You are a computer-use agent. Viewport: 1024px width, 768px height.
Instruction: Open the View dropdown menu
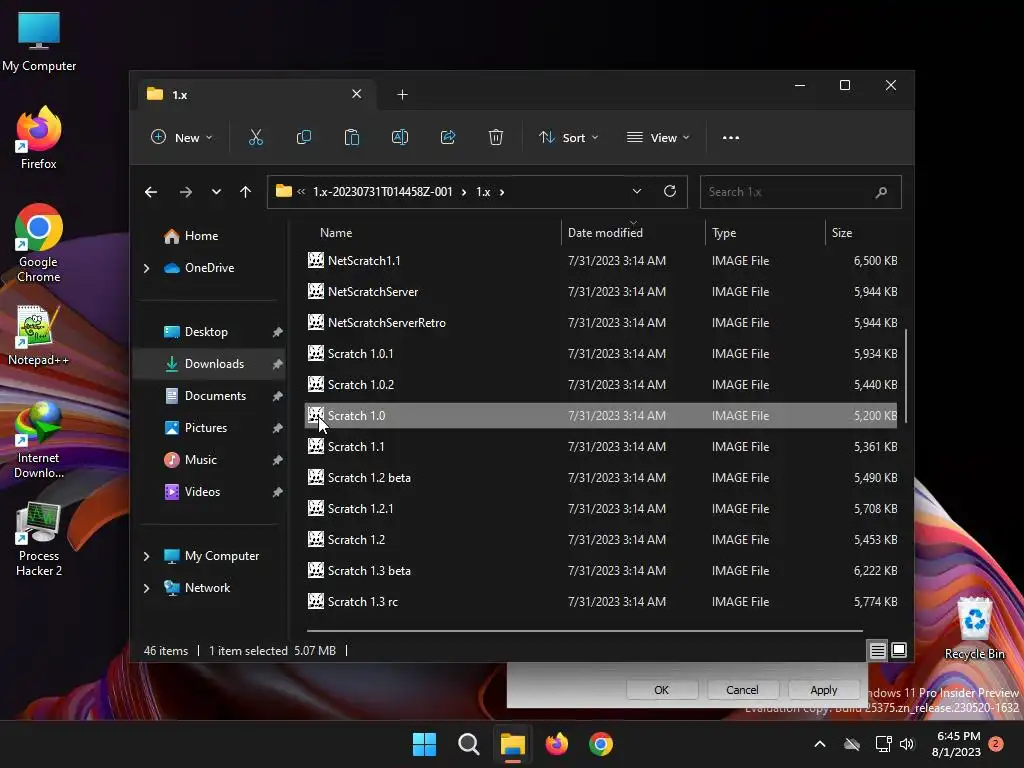658,138
